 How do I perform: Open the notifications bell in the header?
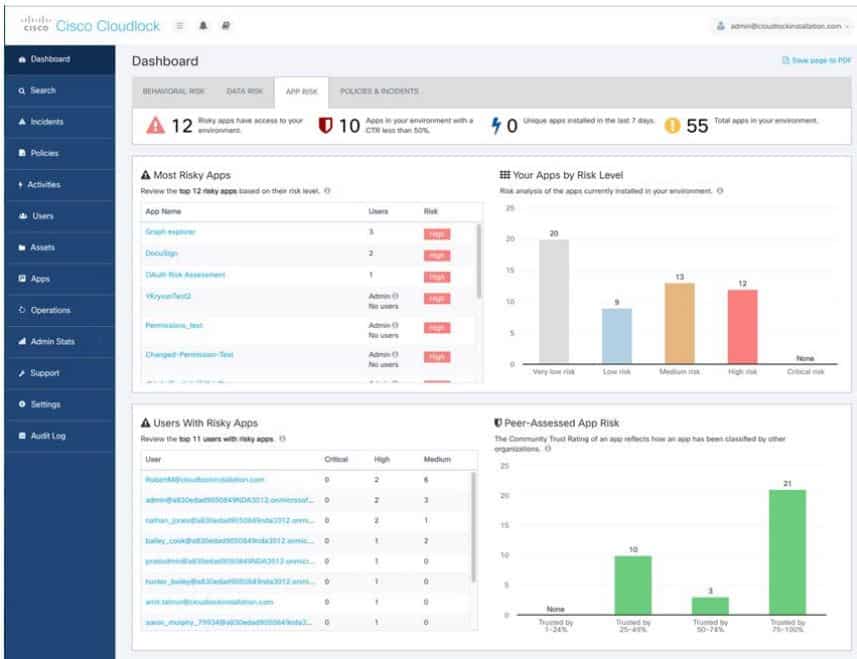pos(203,26)
